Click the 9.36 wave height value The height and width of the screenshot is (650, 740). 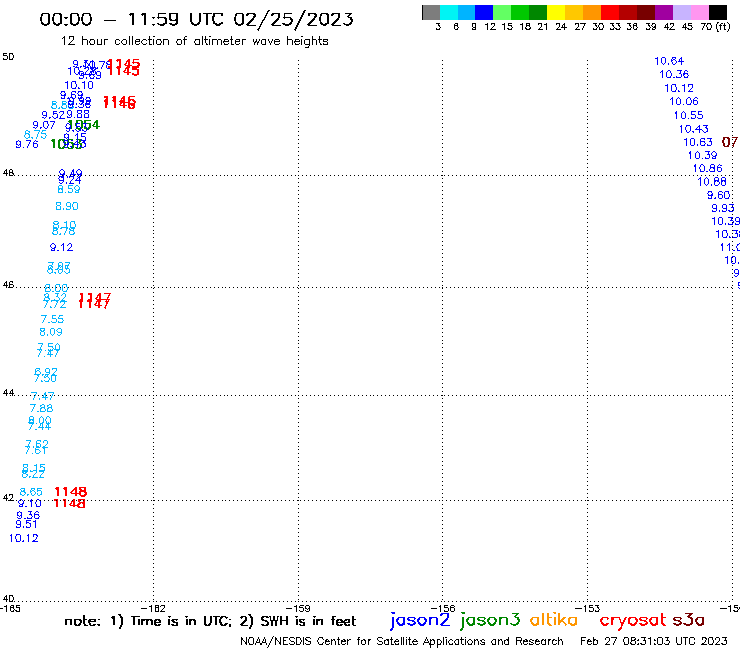(28, 515)
